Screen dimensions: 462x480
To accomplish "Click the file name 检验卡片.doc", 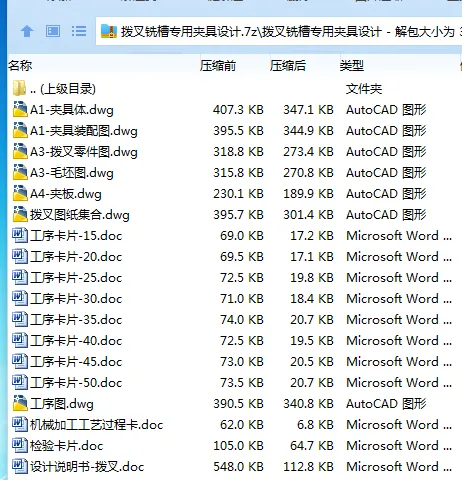I will pyautogui.click(x=66, y=446).
